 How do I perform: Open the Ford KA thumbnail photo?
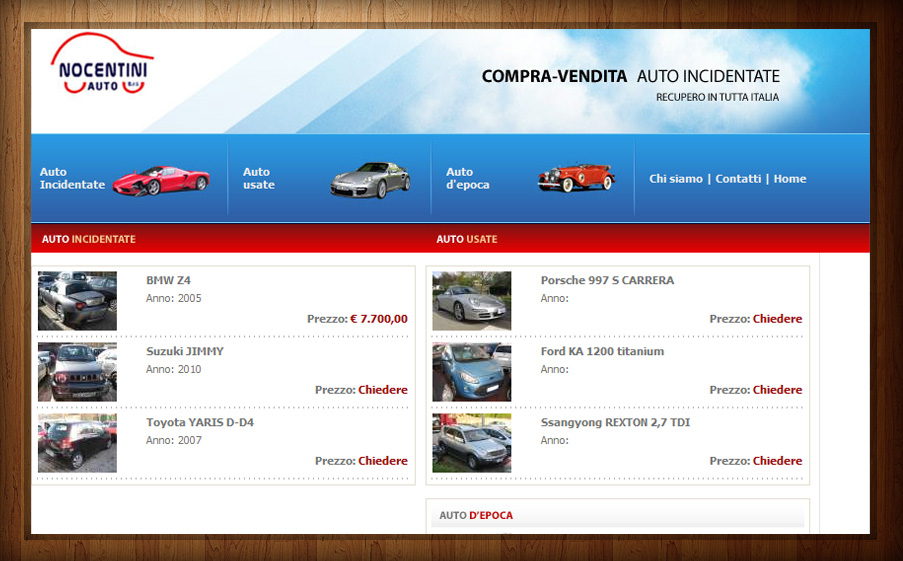(x=472, y=372)
